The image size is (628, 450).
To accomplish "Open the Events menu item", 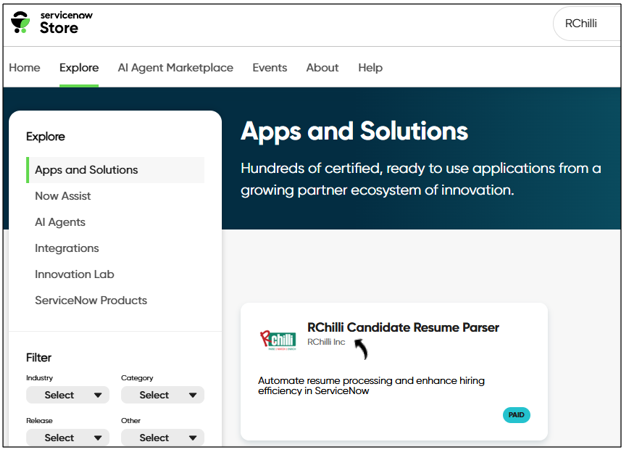I will click(x=269, y=68).
